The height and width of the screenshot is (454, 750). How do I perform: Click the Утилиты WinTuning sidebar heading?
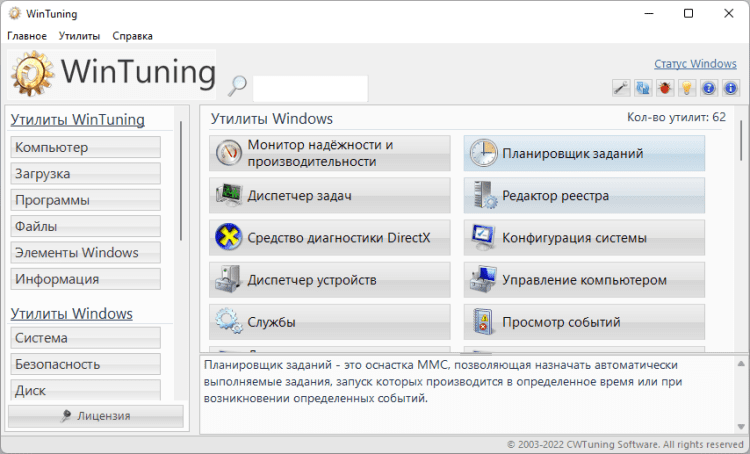(77, 120)
